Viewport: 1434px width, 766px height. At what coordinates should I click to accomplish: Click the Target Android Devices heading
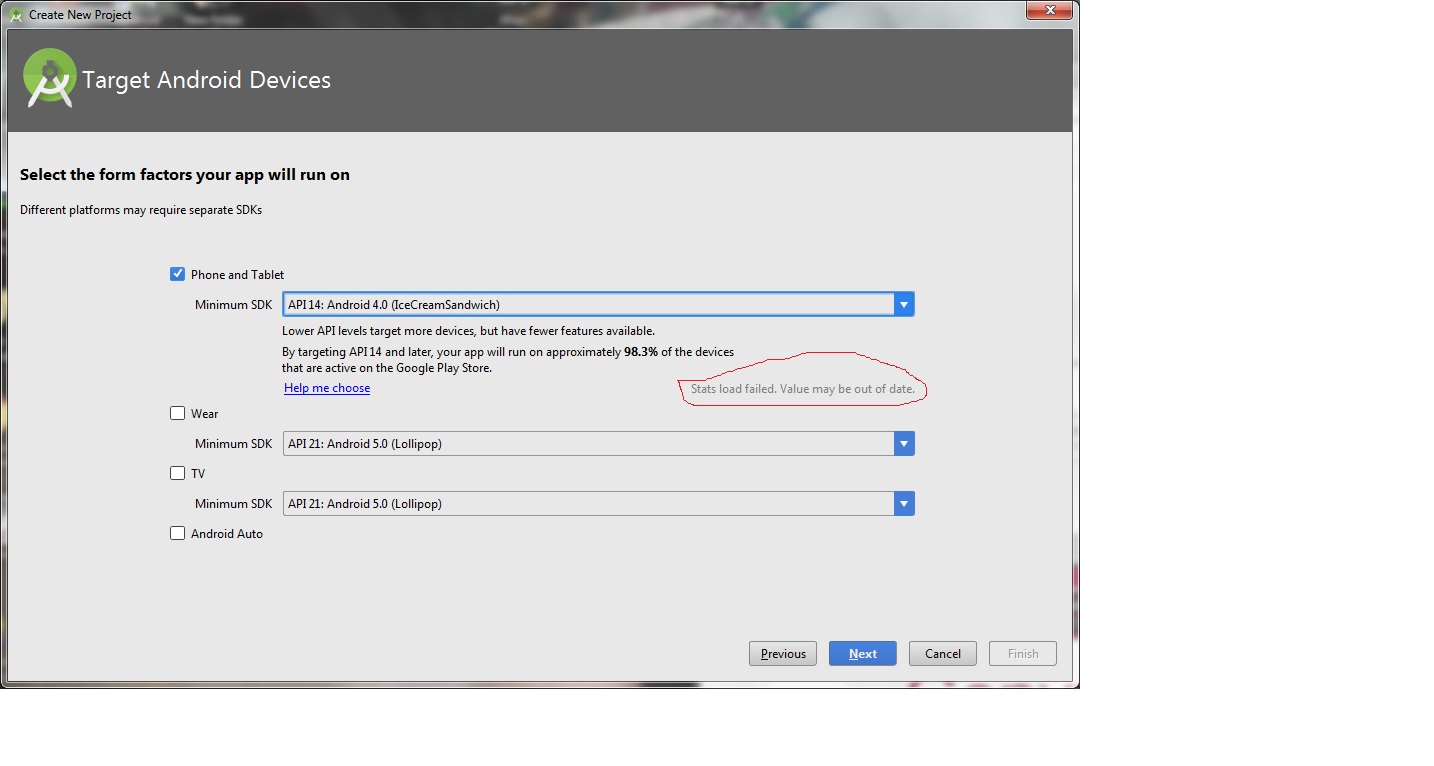(206, 80)
